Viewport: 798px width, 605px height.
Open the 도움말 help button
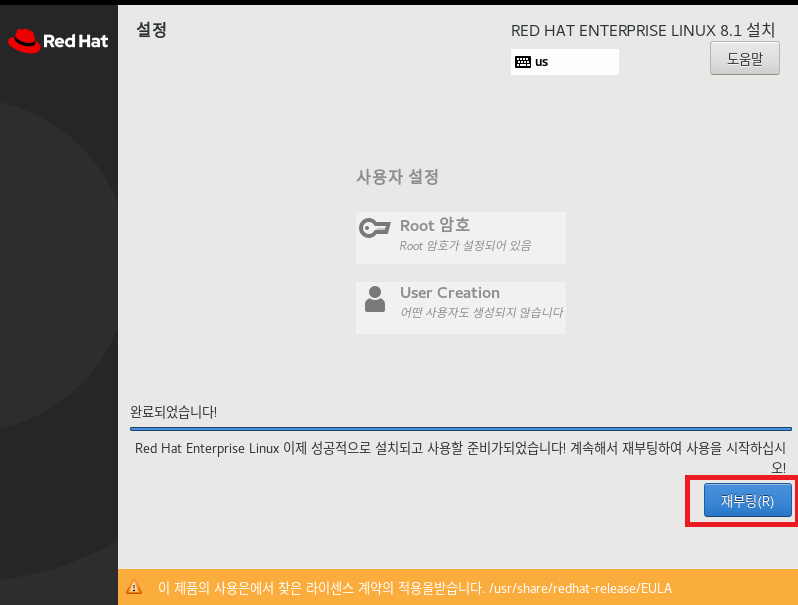pyautogui.click(x=745, y=59)
